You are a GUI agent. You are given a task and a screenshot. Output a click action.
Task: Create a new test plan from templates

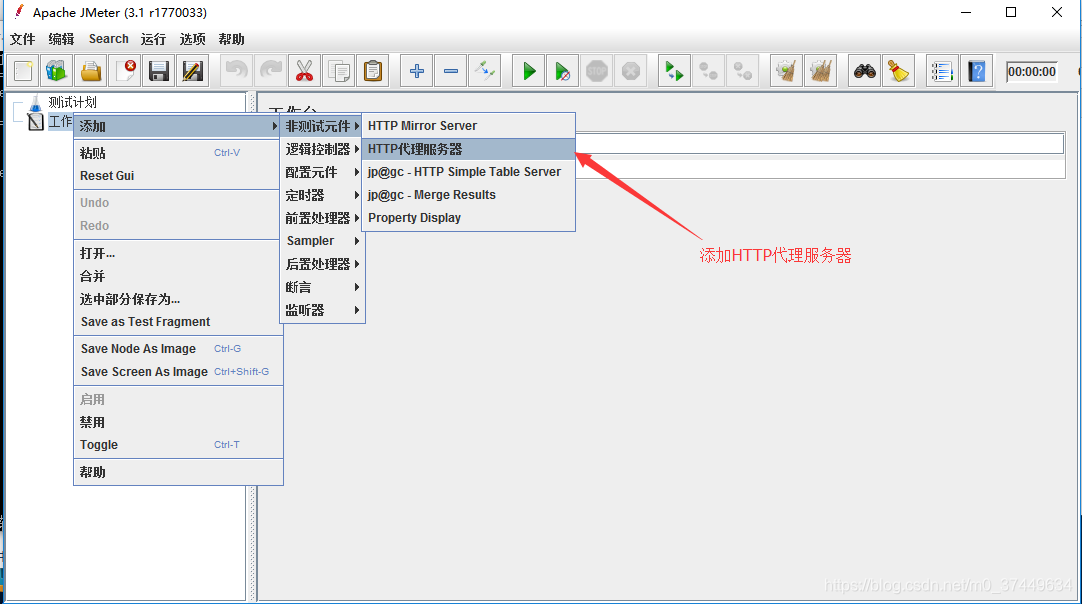tap(56, 70)
